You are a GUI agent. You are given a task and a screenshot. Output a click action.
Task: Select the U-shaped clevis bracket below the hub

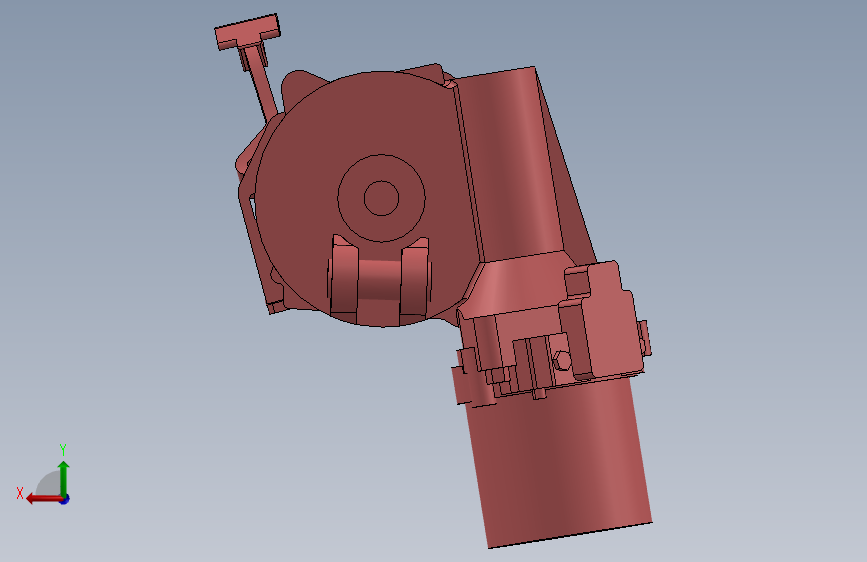pos(380,280)
